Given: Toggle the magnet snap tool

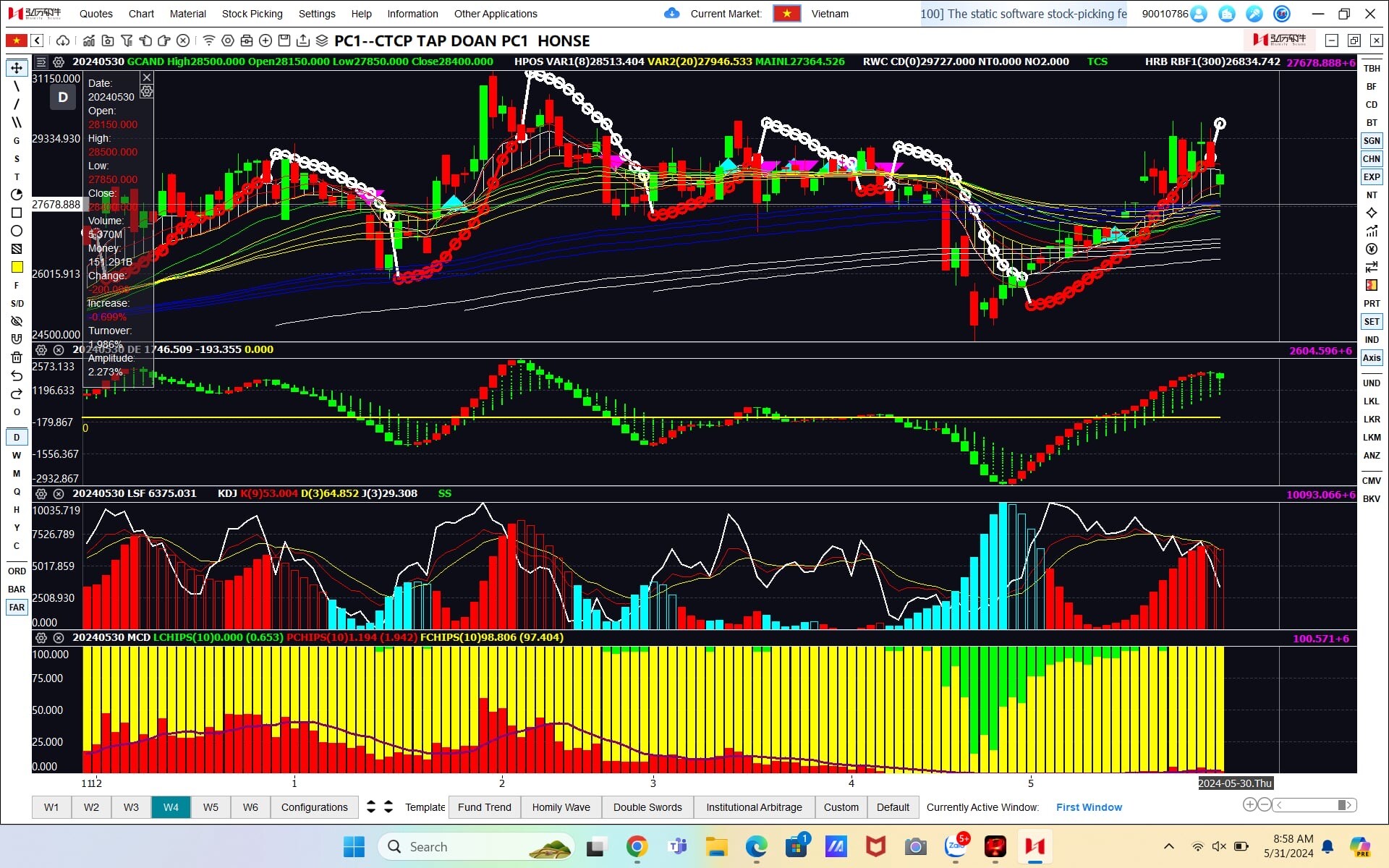Looking at the screenshot, I should [x=17, y=339].
